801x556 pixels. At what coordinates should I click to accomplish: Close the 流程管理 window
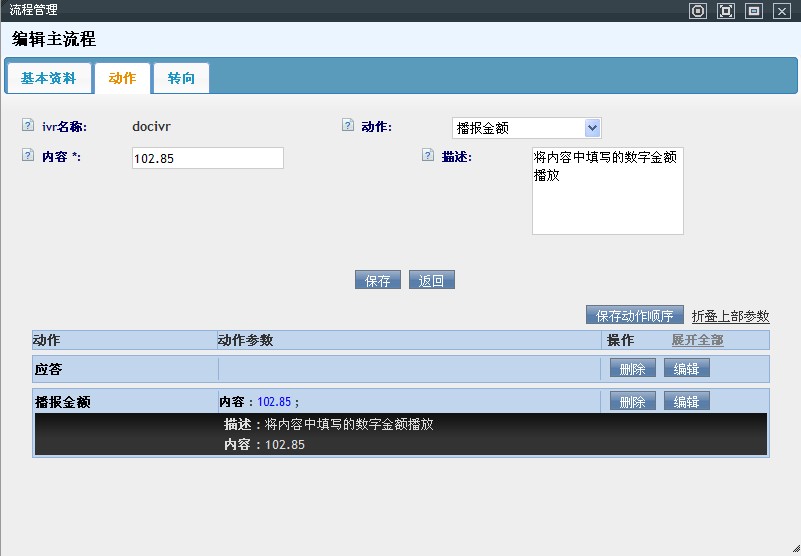point(782,11)
